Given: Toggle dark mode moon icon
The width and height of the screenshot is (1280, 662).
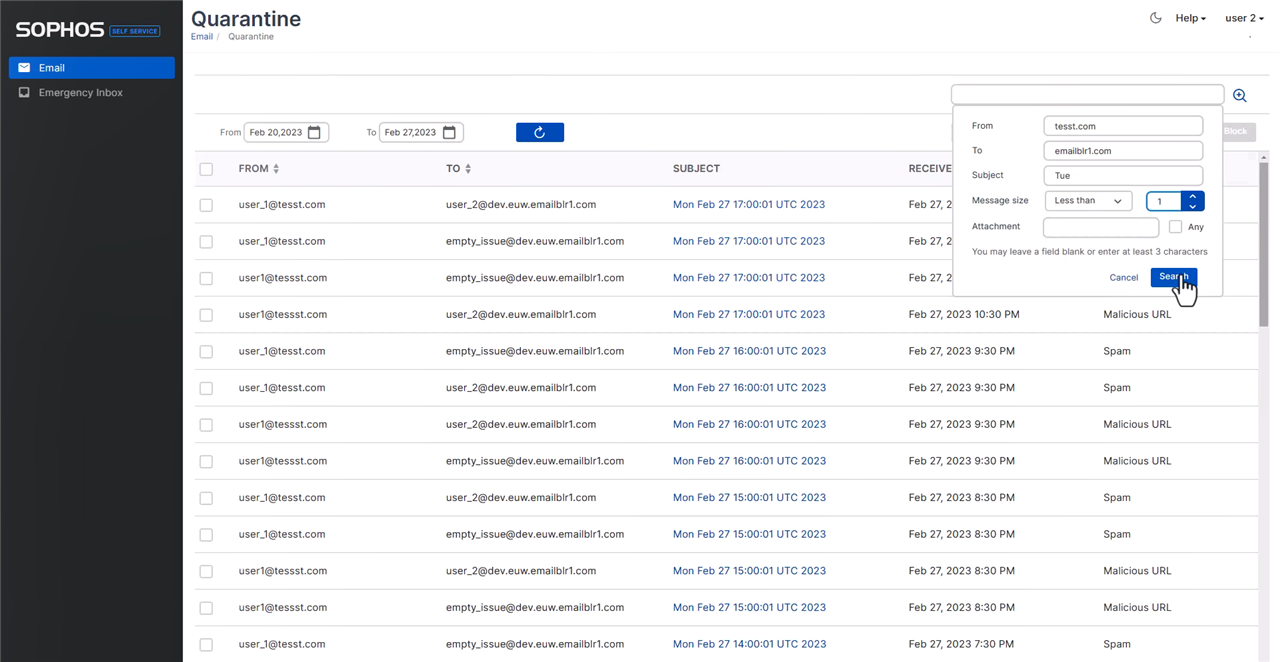Looking at the screenshot, I should [x=1156, y=18].
